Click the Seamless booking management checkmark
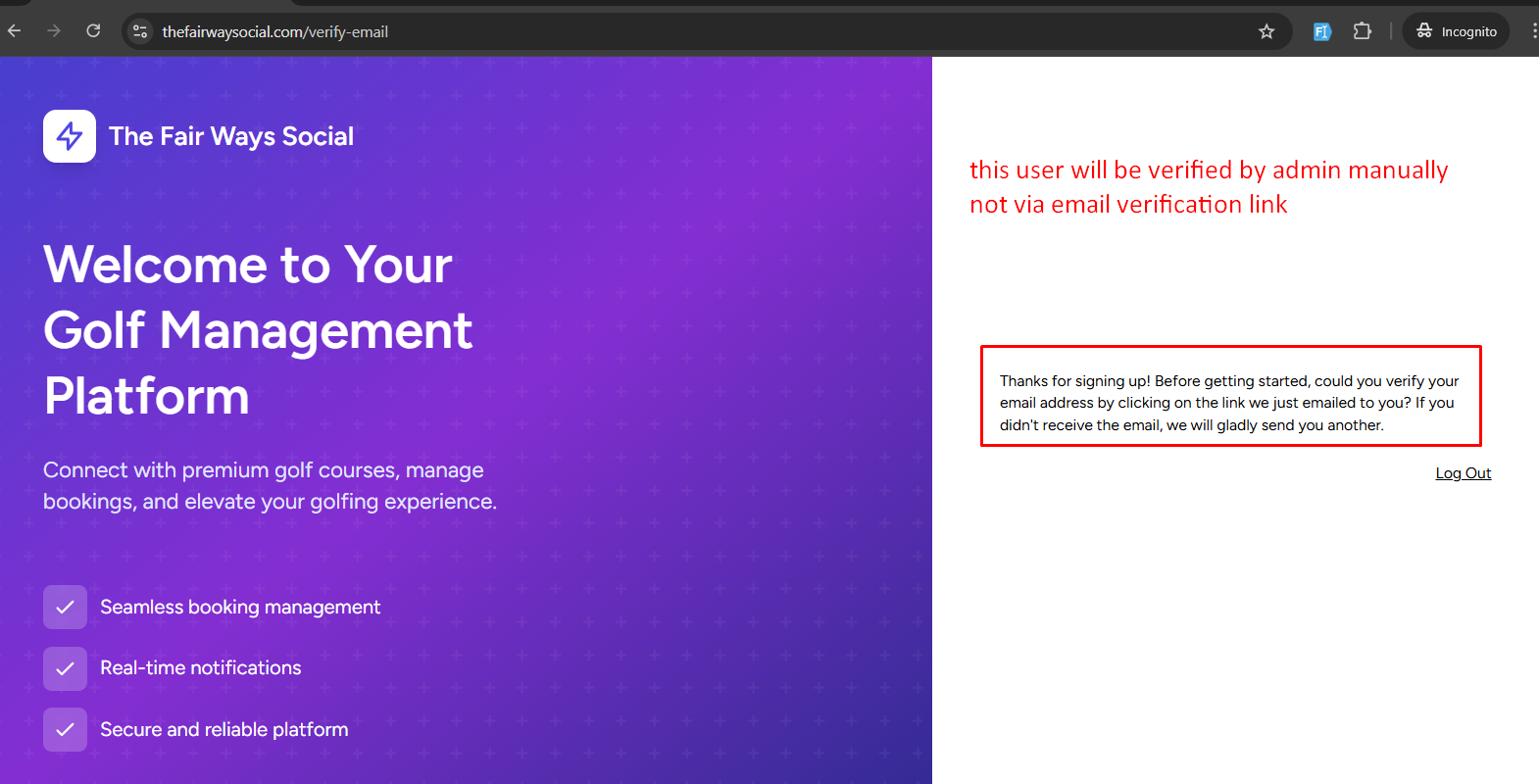 65,608
